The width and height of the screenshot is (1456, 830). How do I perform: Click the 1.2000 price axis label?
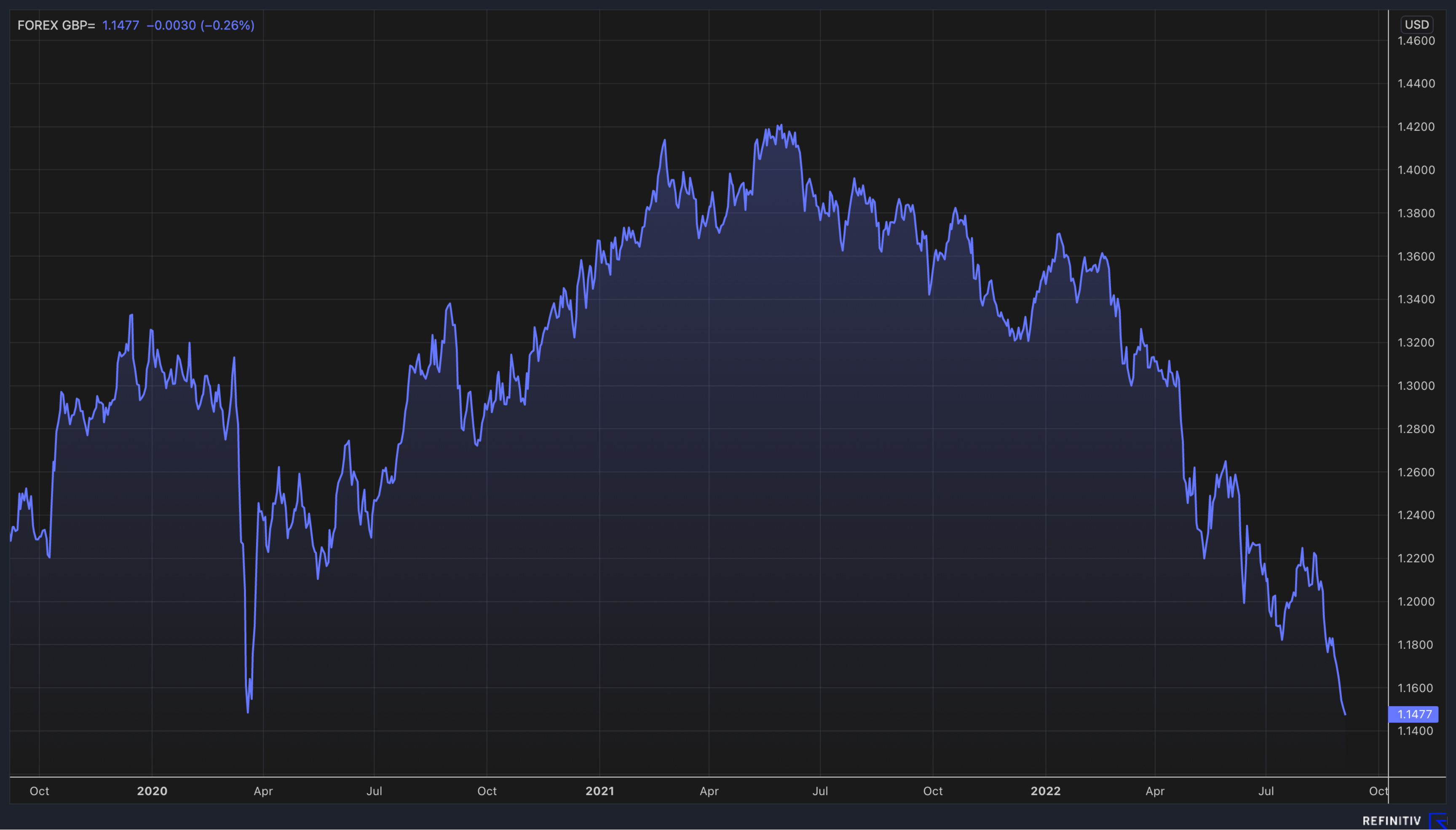click(x=1416, y=601)
